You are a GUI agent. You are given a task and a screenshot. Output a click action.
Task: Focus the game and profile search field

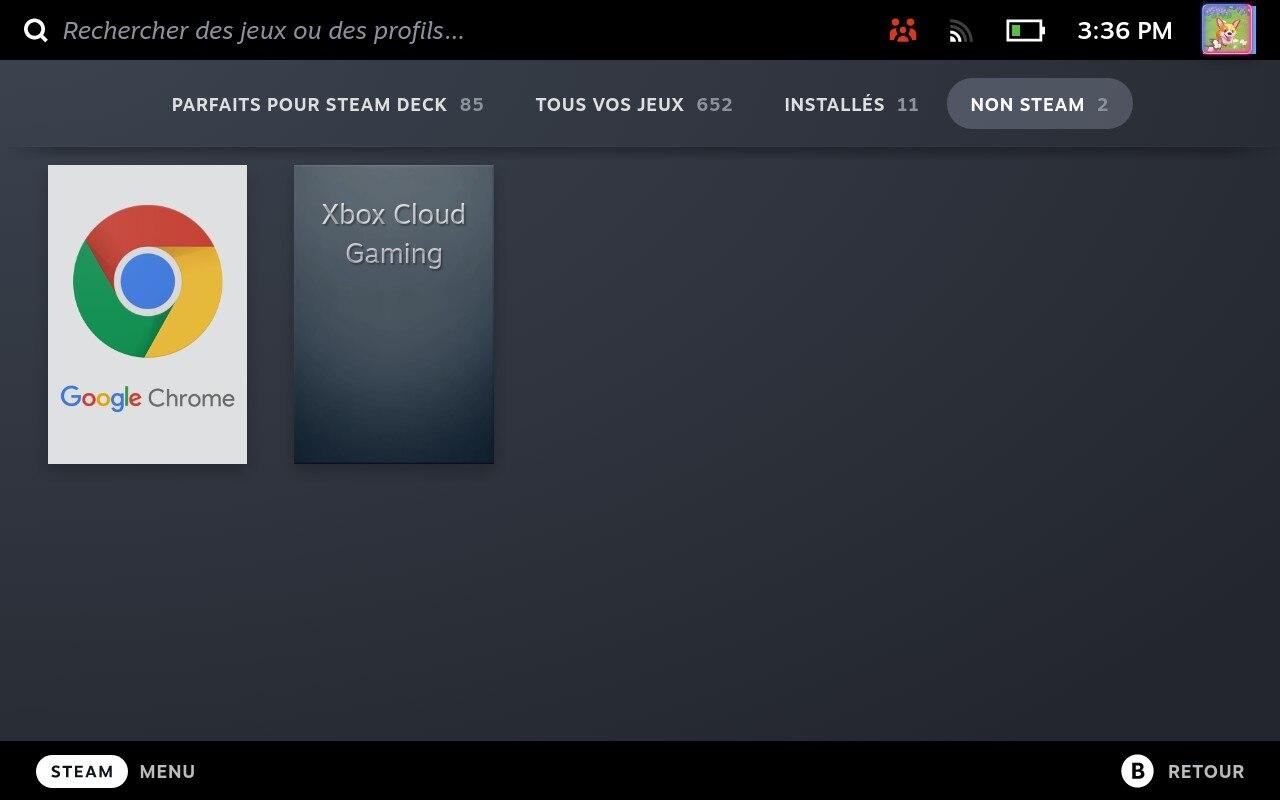(x=264, y=30)
